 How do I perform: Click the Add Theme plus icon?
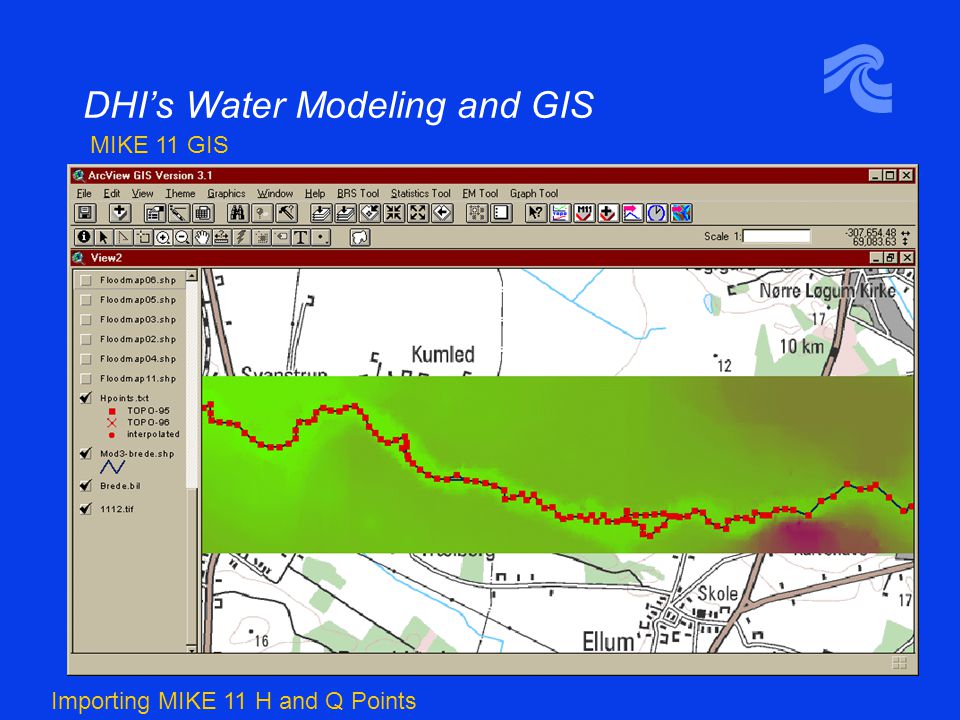(x=120, y=213)
